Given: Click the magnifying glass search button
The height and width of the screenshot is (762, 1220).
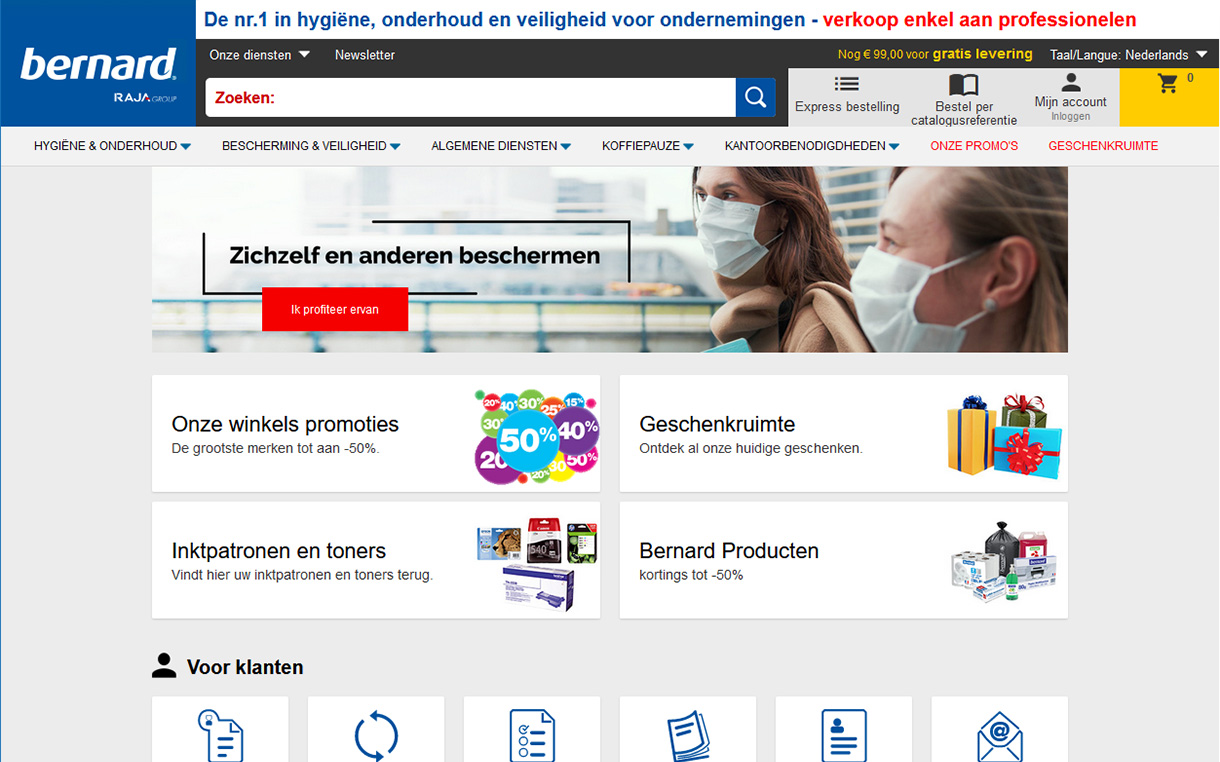Looking at the screenshot, I should pyautogui.click(x=755, y=98).
